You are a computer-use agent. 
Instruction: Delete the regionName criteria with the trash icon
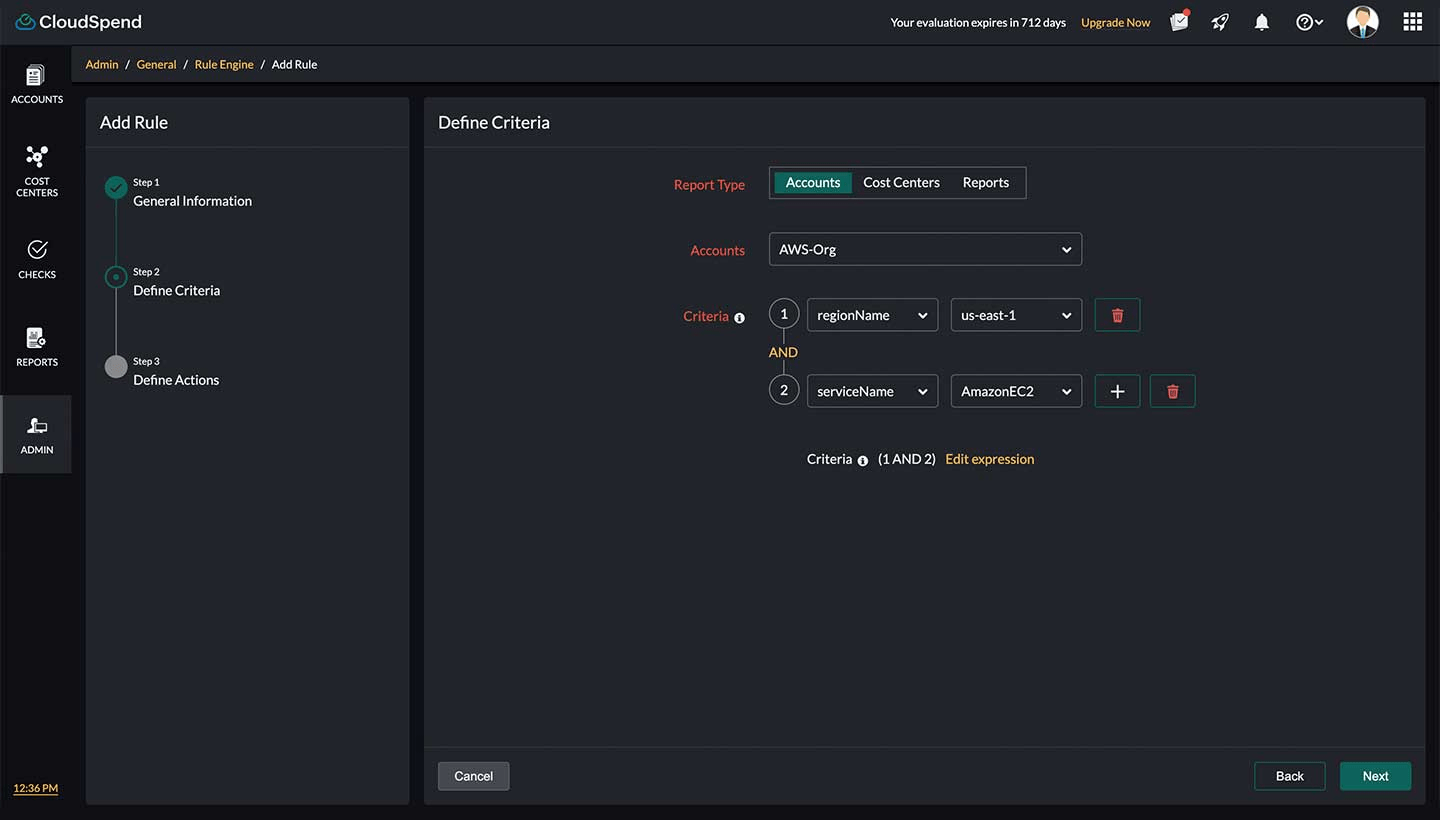click(1117, 314)
